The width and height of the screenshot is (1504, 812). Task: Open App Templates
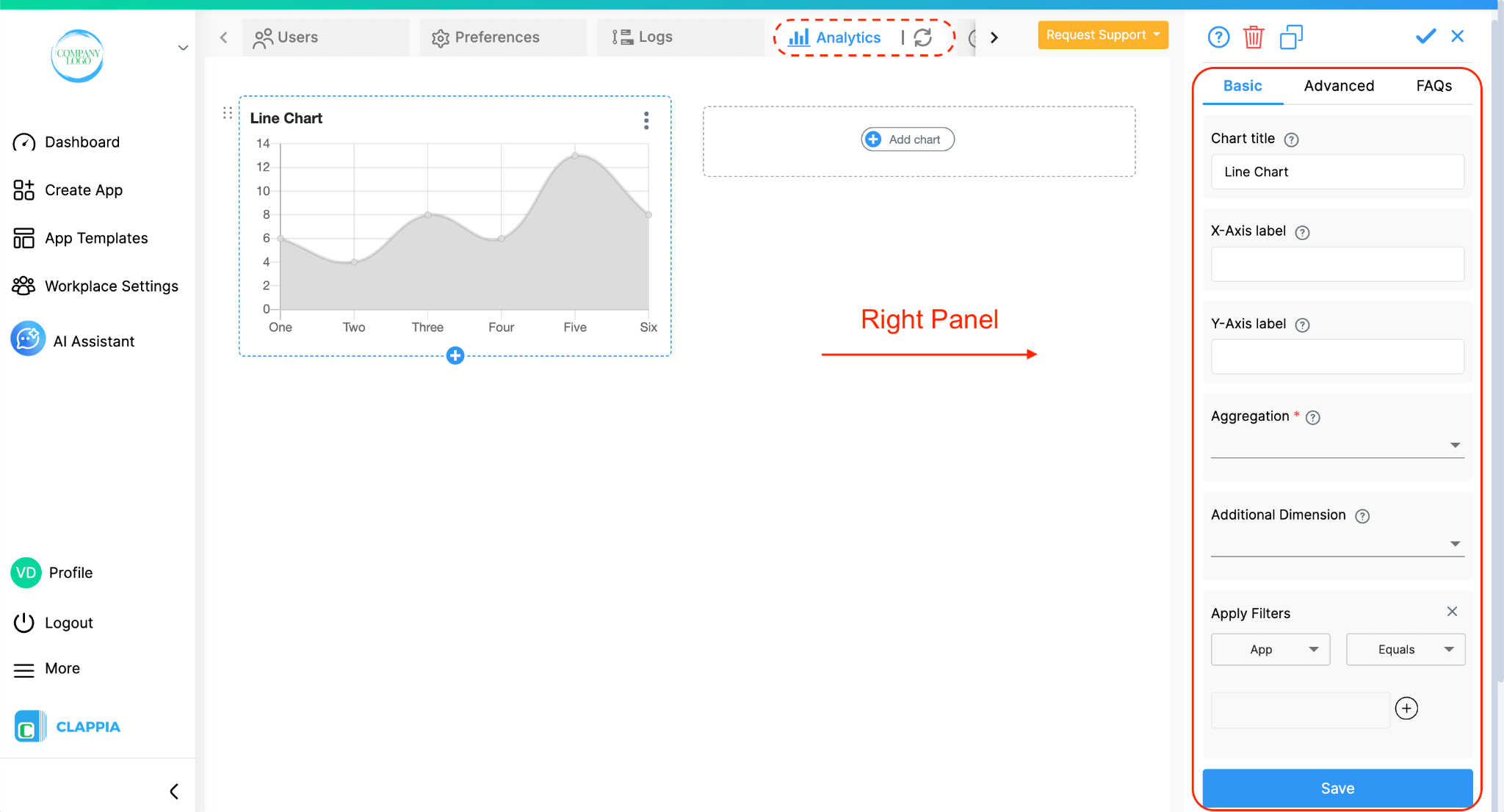tap(23, 237)
